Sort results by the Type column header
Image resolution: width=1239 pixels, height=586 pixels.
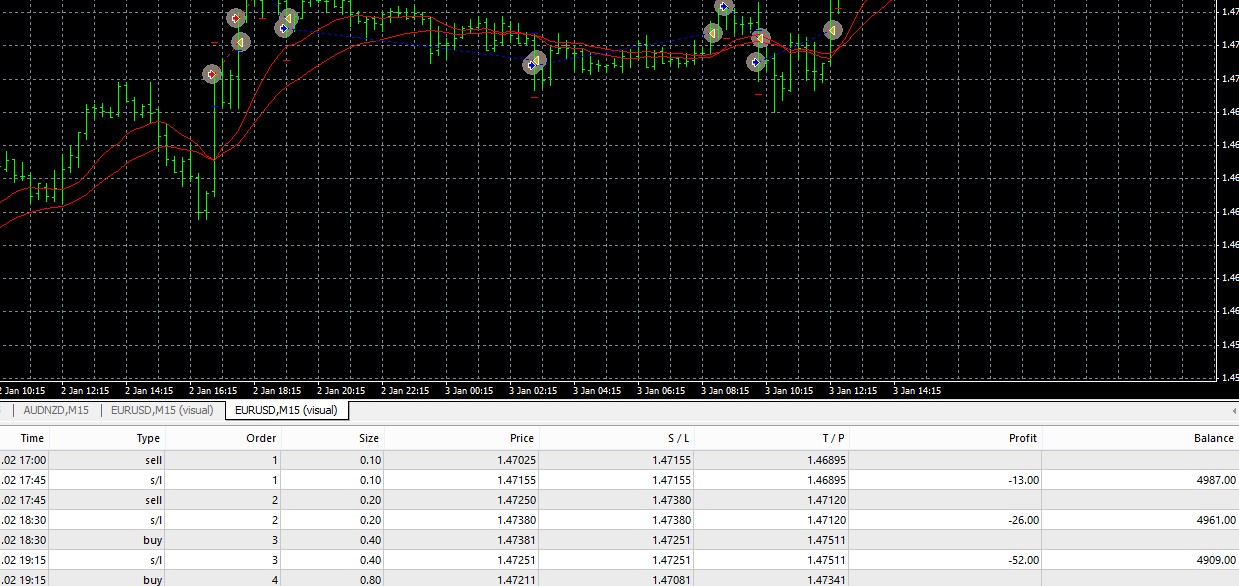148,438
